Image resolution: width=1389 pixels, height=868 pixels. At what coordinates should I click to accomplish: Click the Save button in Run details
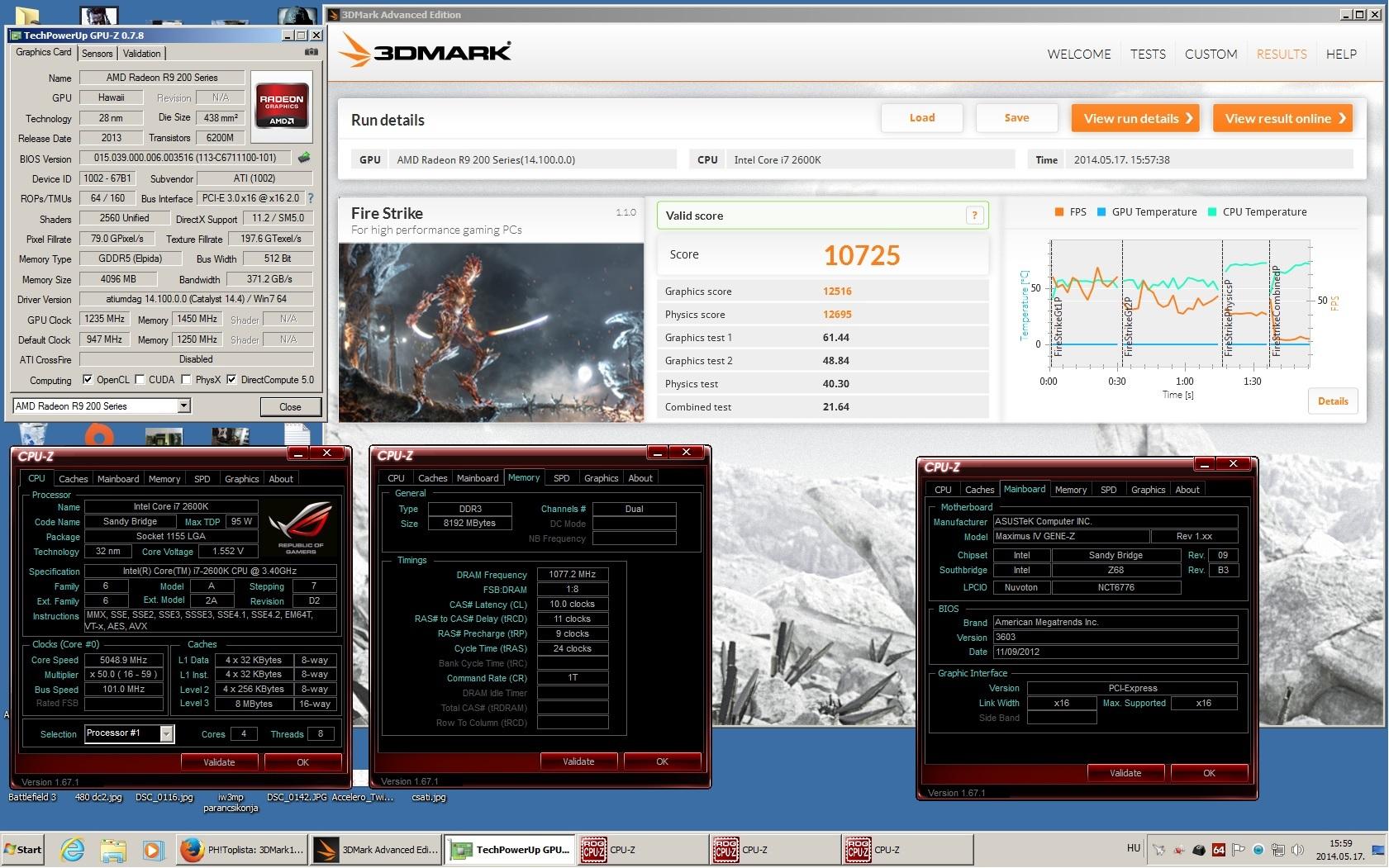(x=1016, y=118)
